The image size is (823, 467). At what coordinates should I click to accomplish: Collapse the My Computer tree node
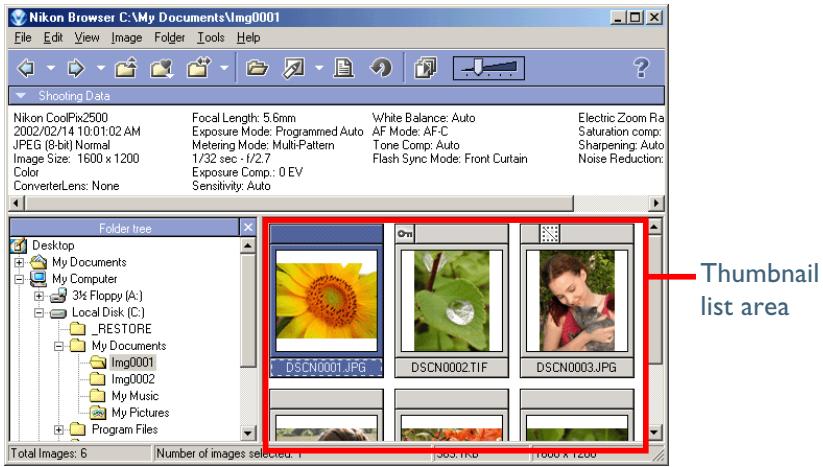pyautogui.click(x=19, y=279)
